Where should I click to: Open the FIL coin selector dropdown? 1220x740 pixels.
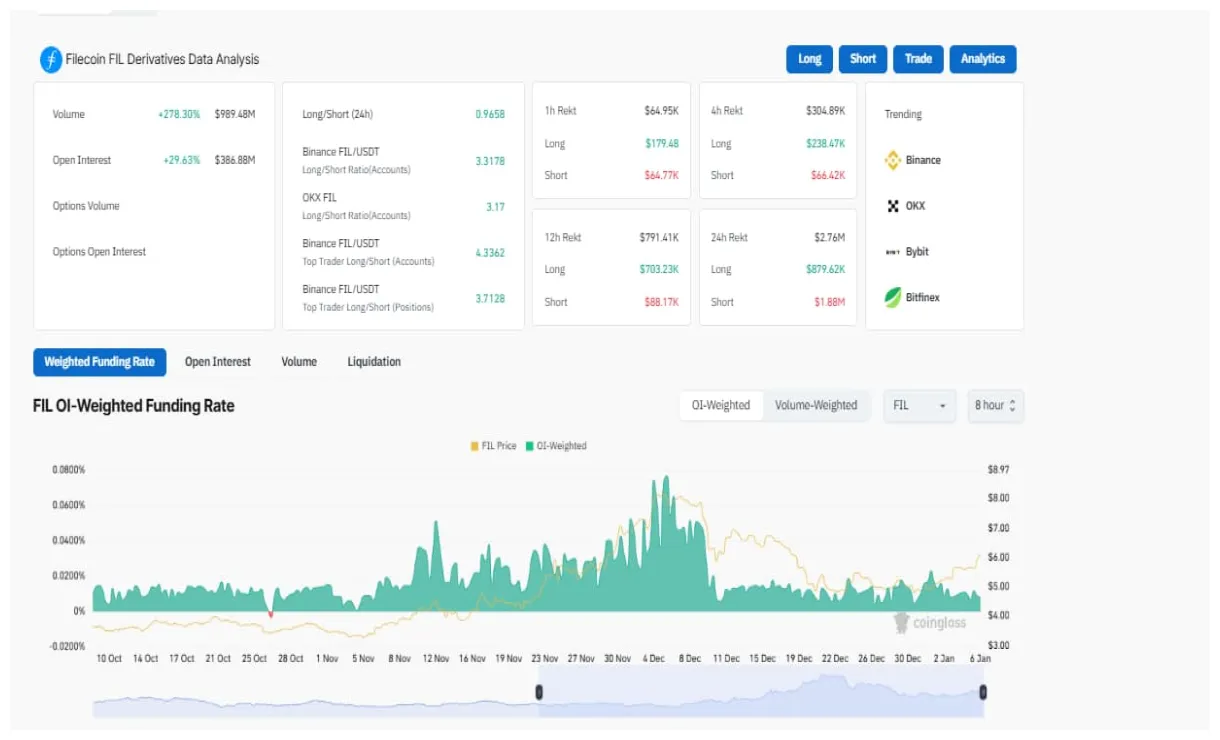[x=918, y=405]
